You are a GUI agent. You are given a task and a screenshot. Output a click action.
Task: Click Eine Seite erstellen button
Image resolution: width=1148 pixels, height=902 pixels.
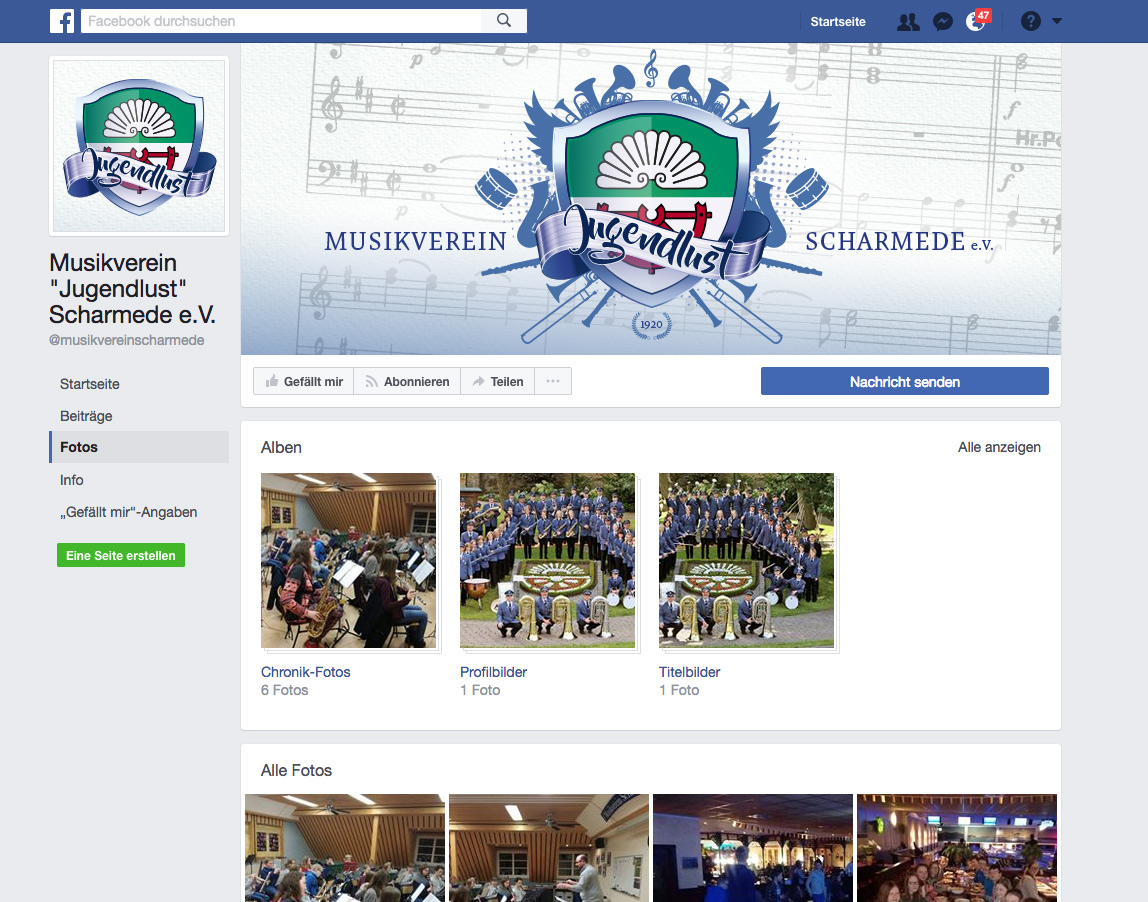click(x=121, y=555)
